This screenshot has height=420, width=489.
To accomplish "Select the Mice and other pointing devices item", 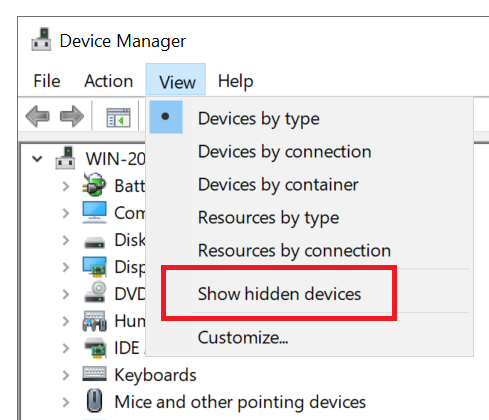I will (240, 402).
